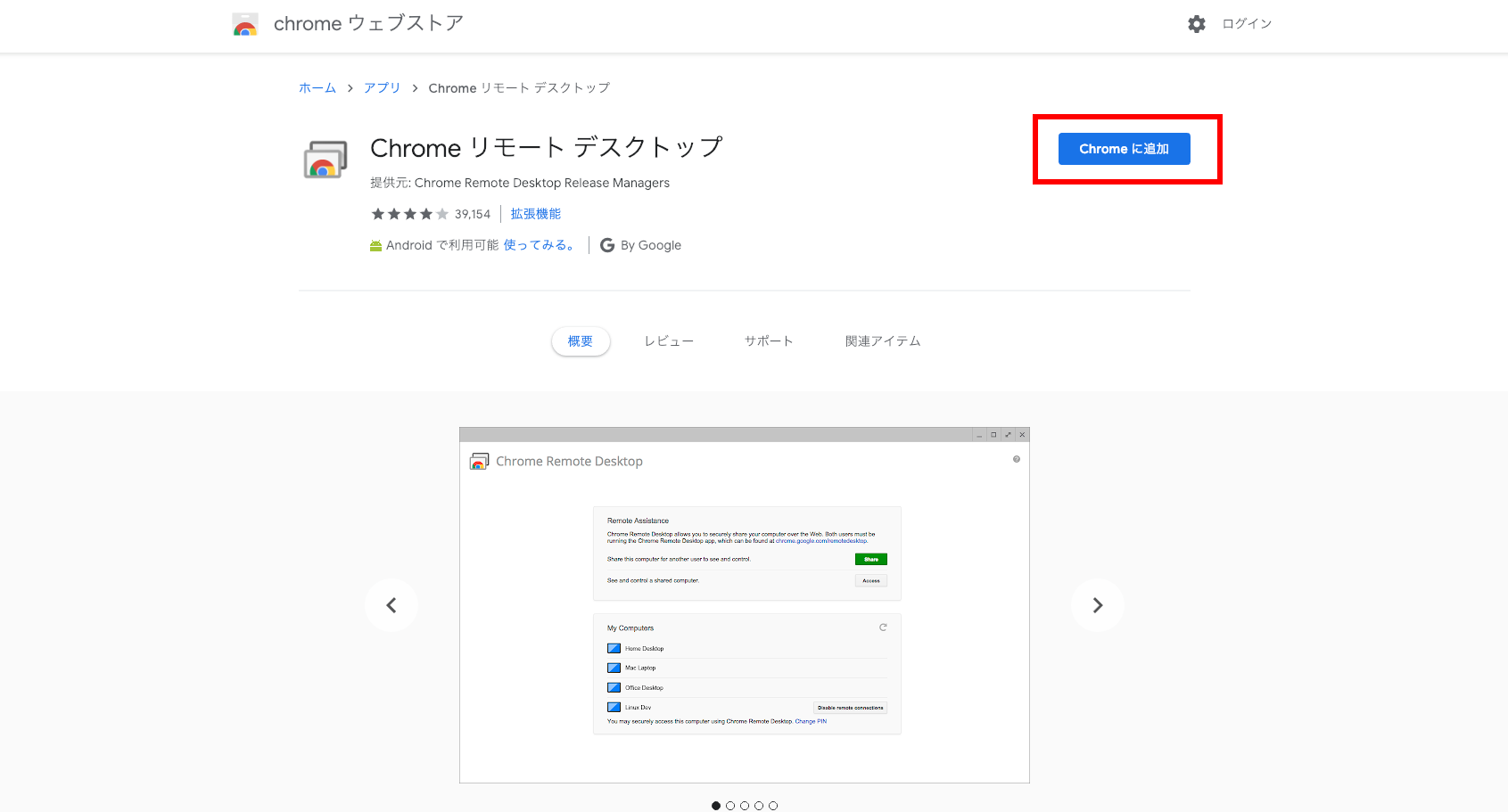1508x812 pixels.
Task: Click the ログイン link
Action: (1247, 24)
